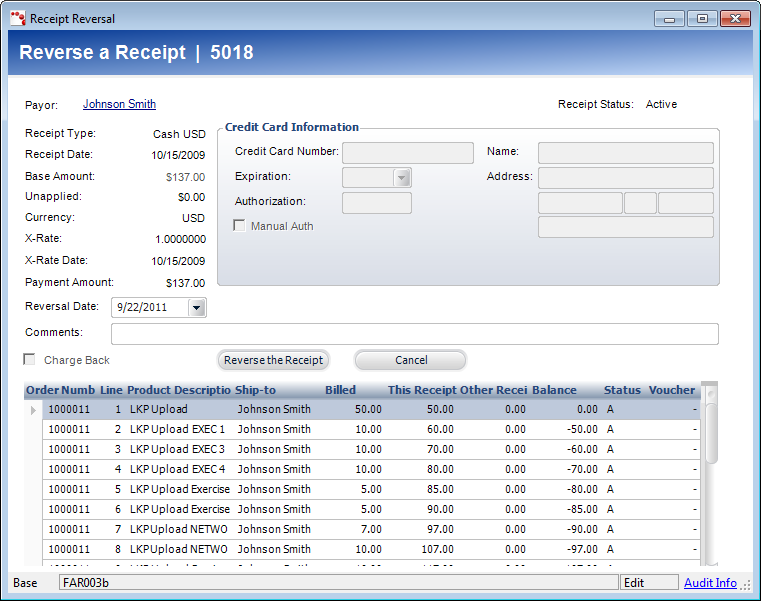This screenshot has height=601, width=761.
Task: Click into the Comments text field
Action: (414, 333)
